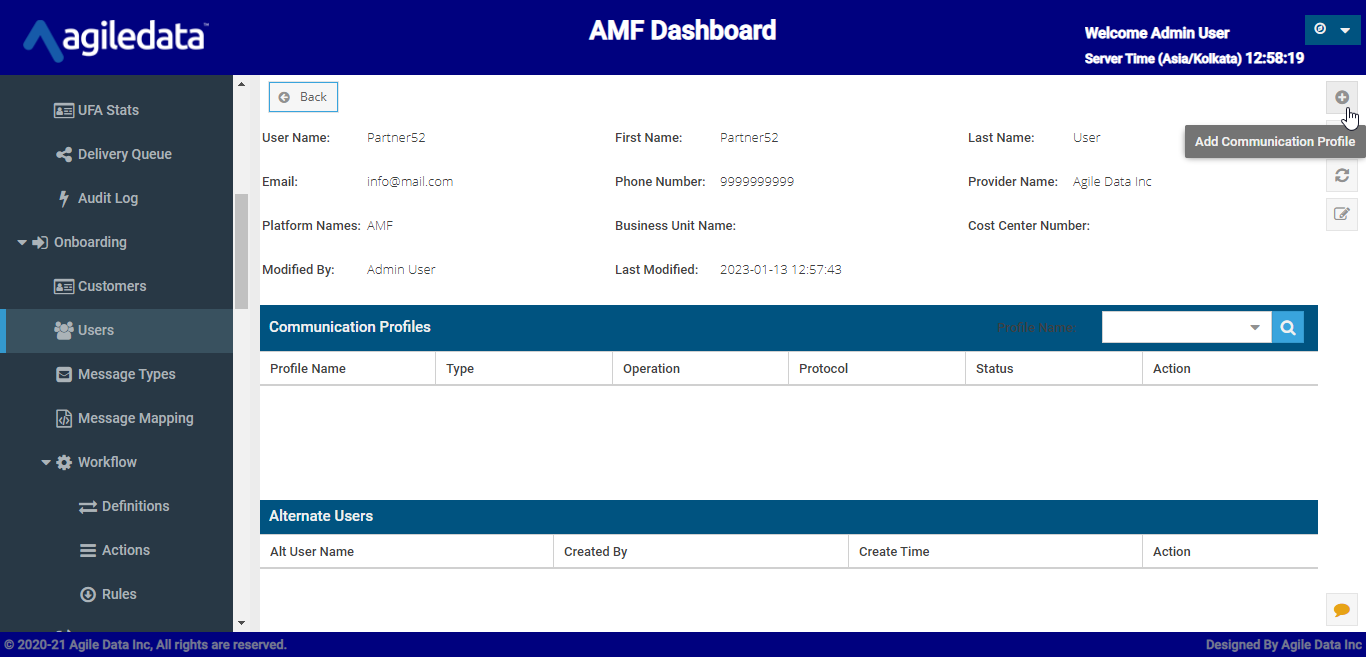Screen dimensions: 1366x657
Task: Collapse the Onboarding tree section
Action: [22, 242]
